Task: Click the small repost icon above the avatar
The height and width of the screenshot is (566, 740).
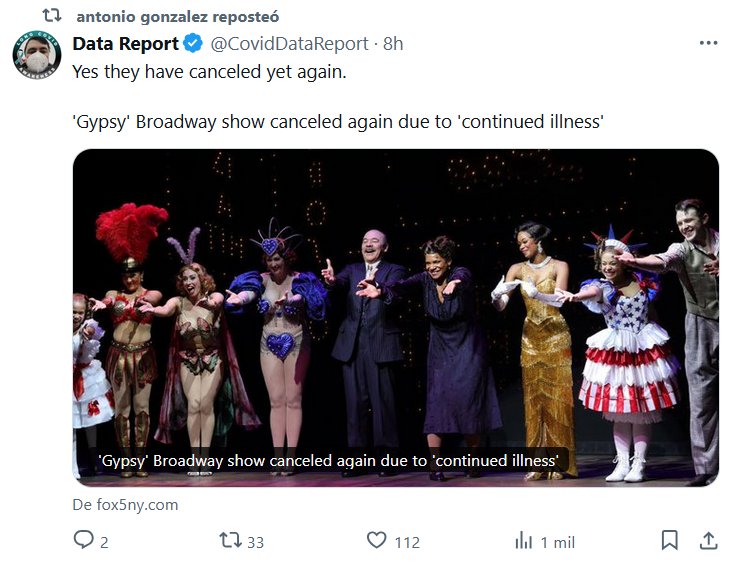Action: pos(52,16)
